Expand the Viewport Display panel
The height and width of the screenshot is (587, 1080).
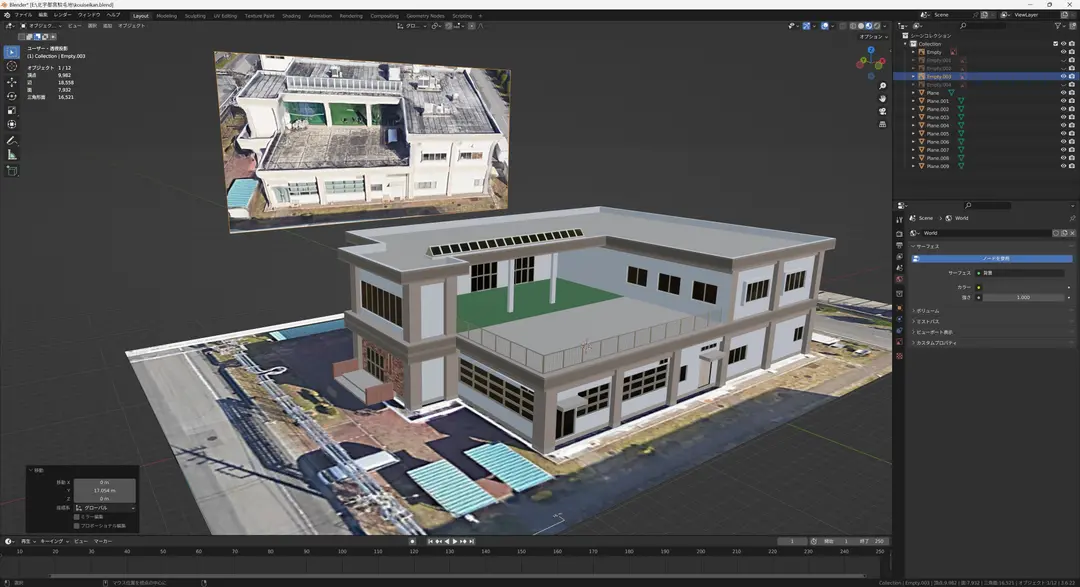pos(933,332)
